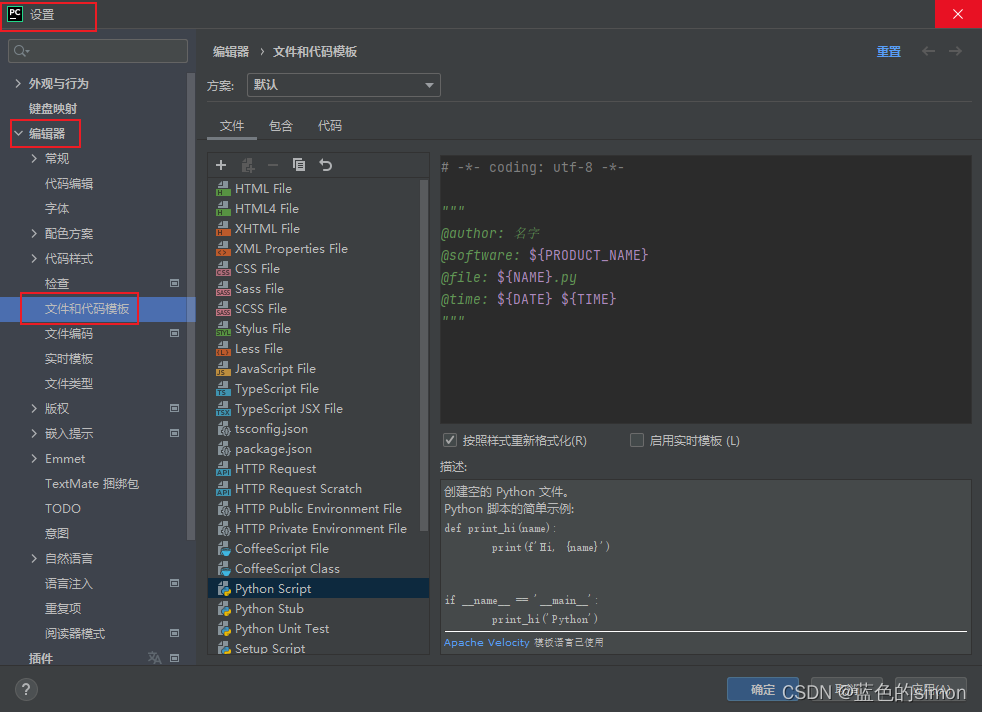Expand the 代码样式 tree node
This screenshot has height=712, width=982.
tap(34, 259)
